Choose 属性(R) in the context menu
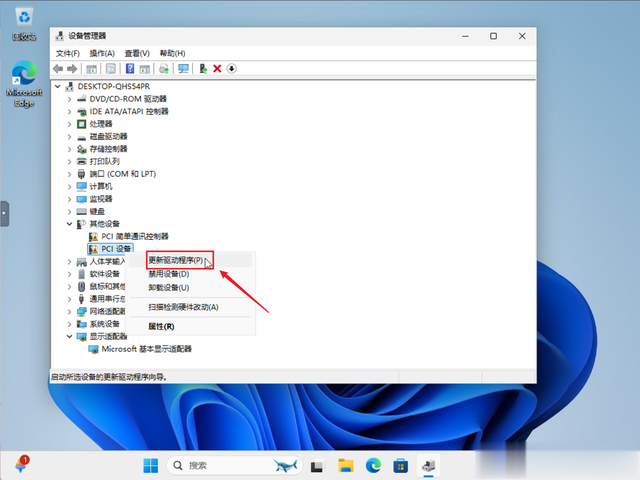Image resolution: width=640 pixels, height=480 pixels. (x=191, y=327)
